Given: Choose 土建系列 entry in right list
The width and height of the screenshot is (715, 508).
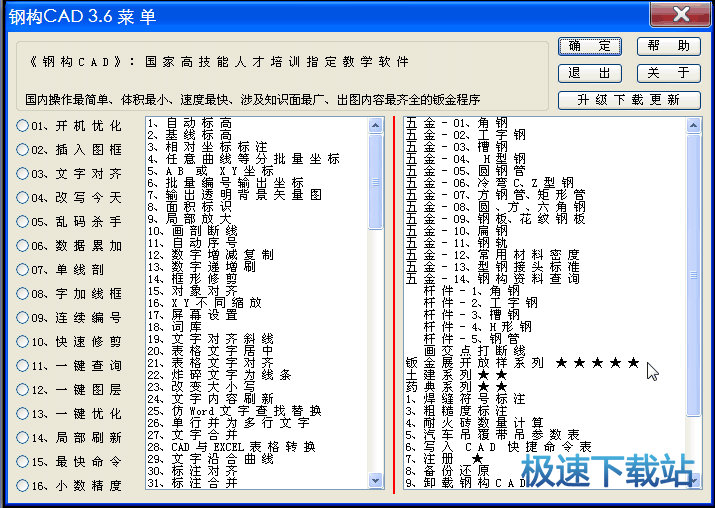Looking at the screenshot, I should (x=457, y=375).
